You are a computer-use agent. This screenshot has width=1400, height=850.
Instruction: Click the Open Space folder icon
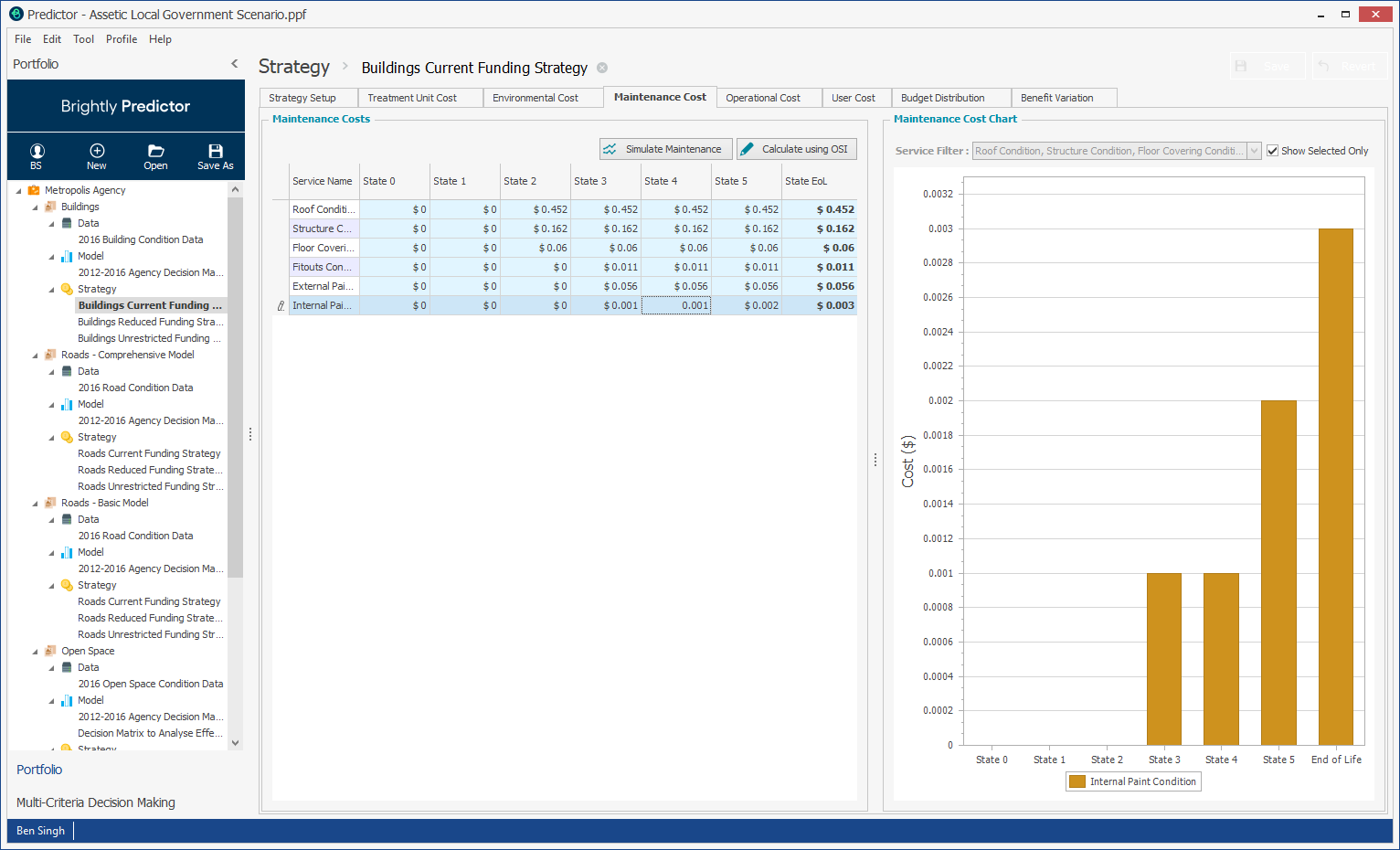pyautogui.click(x=50, y=651)
